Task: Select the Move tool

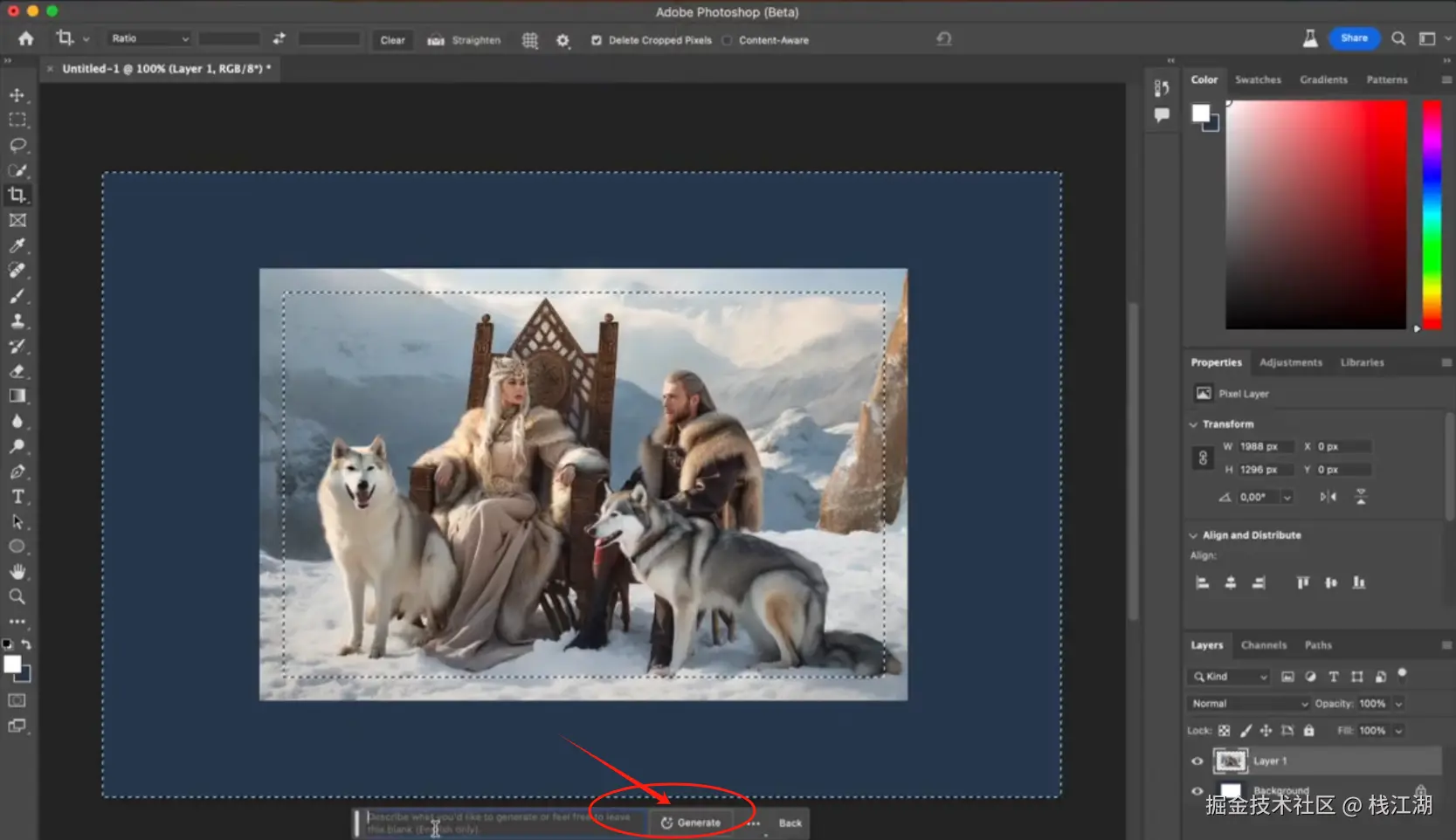Action: (x=17, y=94)
